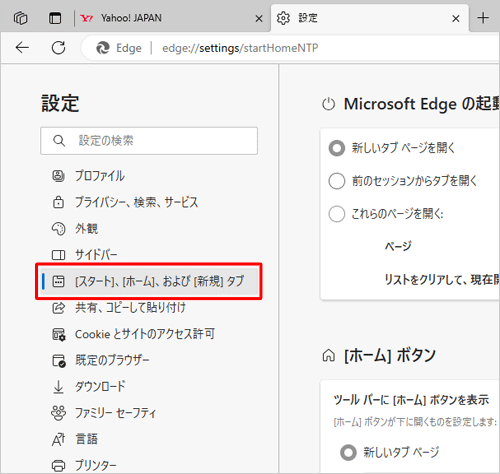Click the default browser icon
500x474 pixels.
[59, 361]
